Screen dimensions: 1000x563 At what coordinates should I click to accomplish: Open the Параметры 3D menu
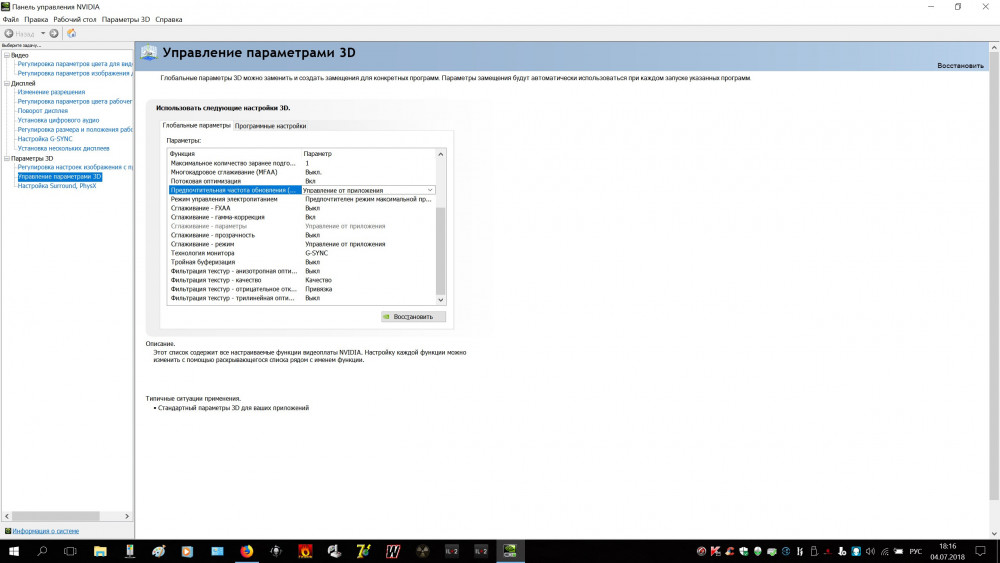[x=126, y=19]
